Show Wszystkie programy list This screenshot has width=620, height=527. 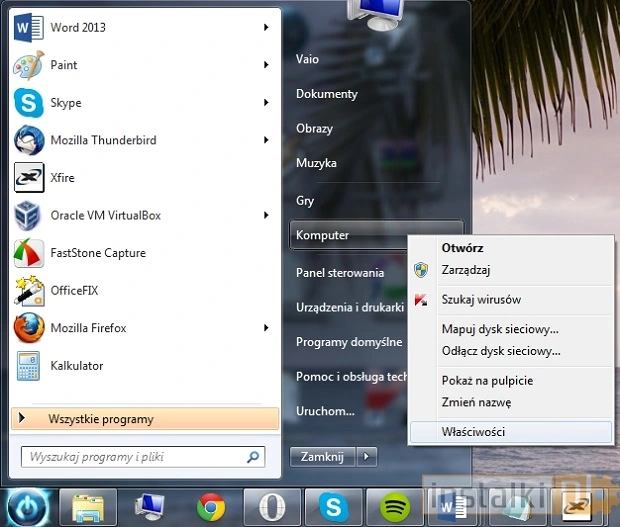[145, 419]
